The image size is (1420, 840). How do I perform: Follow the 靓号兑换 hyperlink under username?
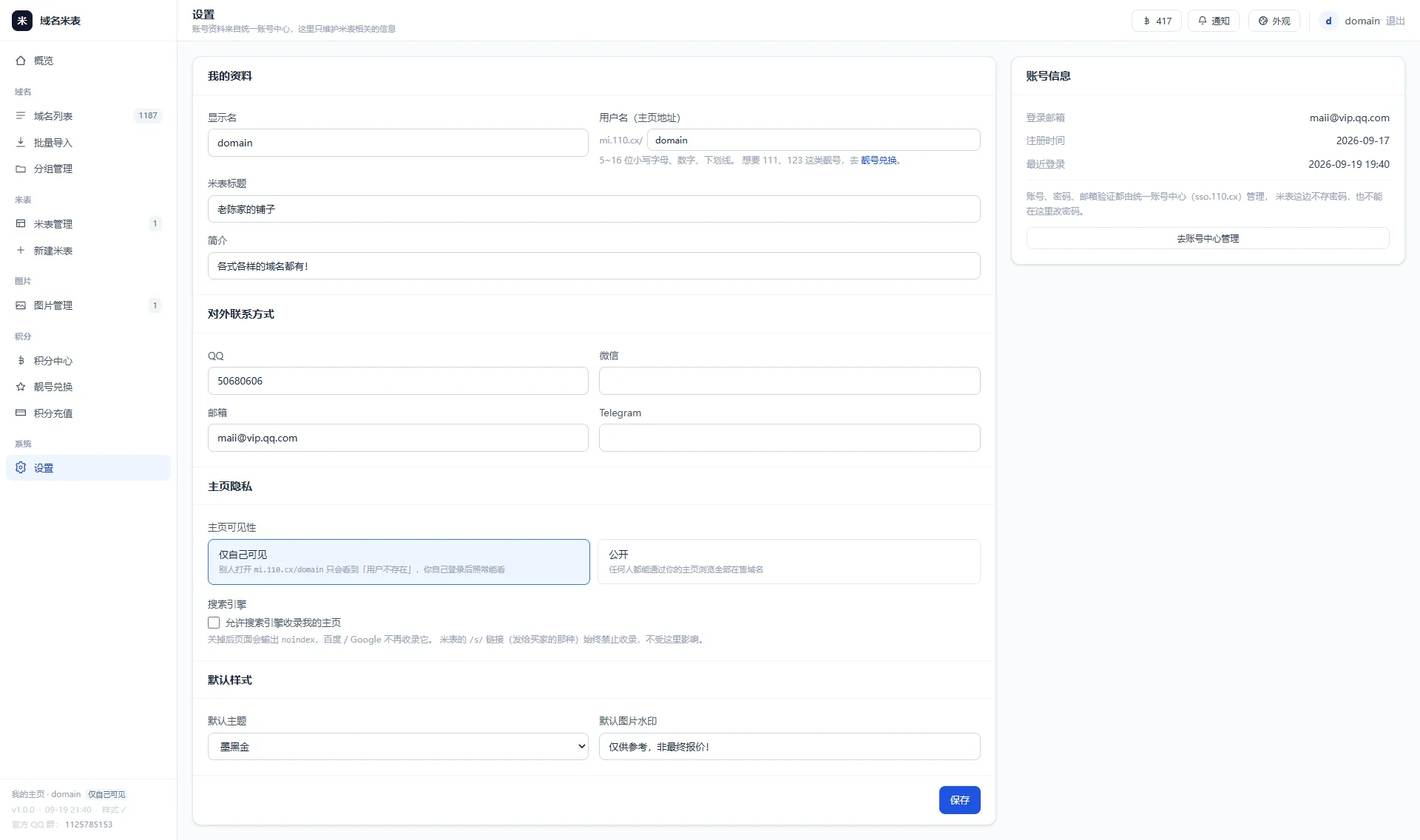pos(879,160)
